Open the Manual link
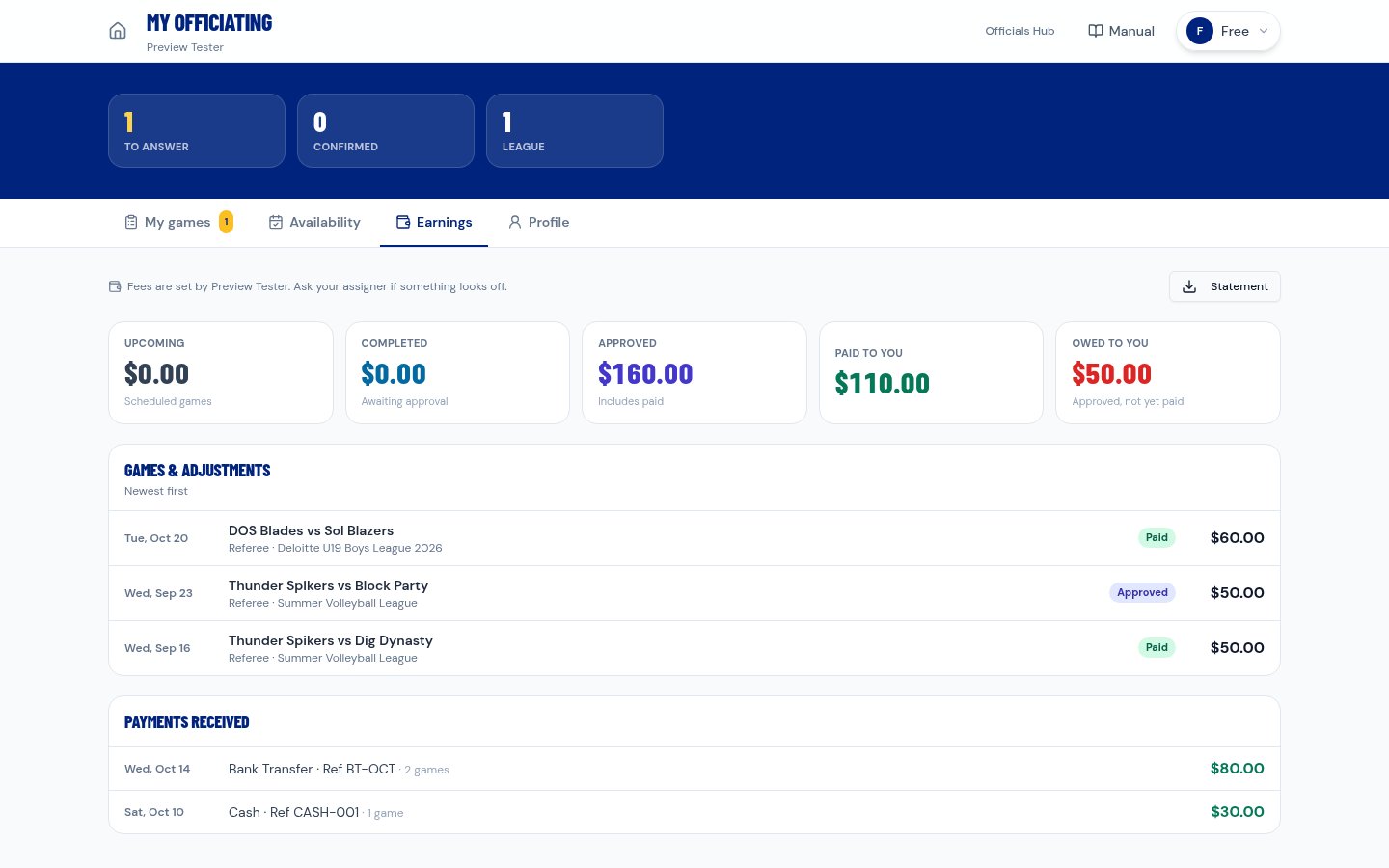 [1121, 31]
